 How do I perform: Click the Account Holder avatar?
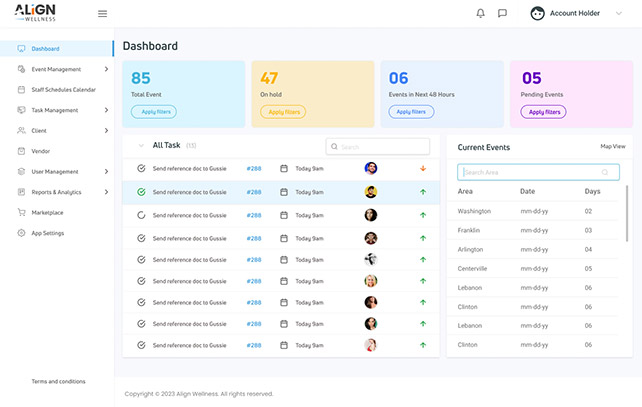pos(537,14)
